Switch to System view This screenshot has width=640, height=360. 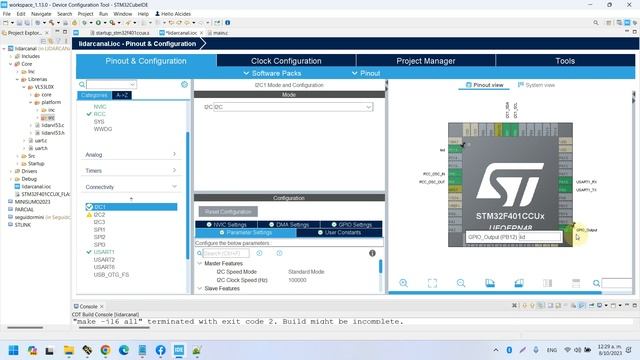pyautogui.click(x=536, y=85)
